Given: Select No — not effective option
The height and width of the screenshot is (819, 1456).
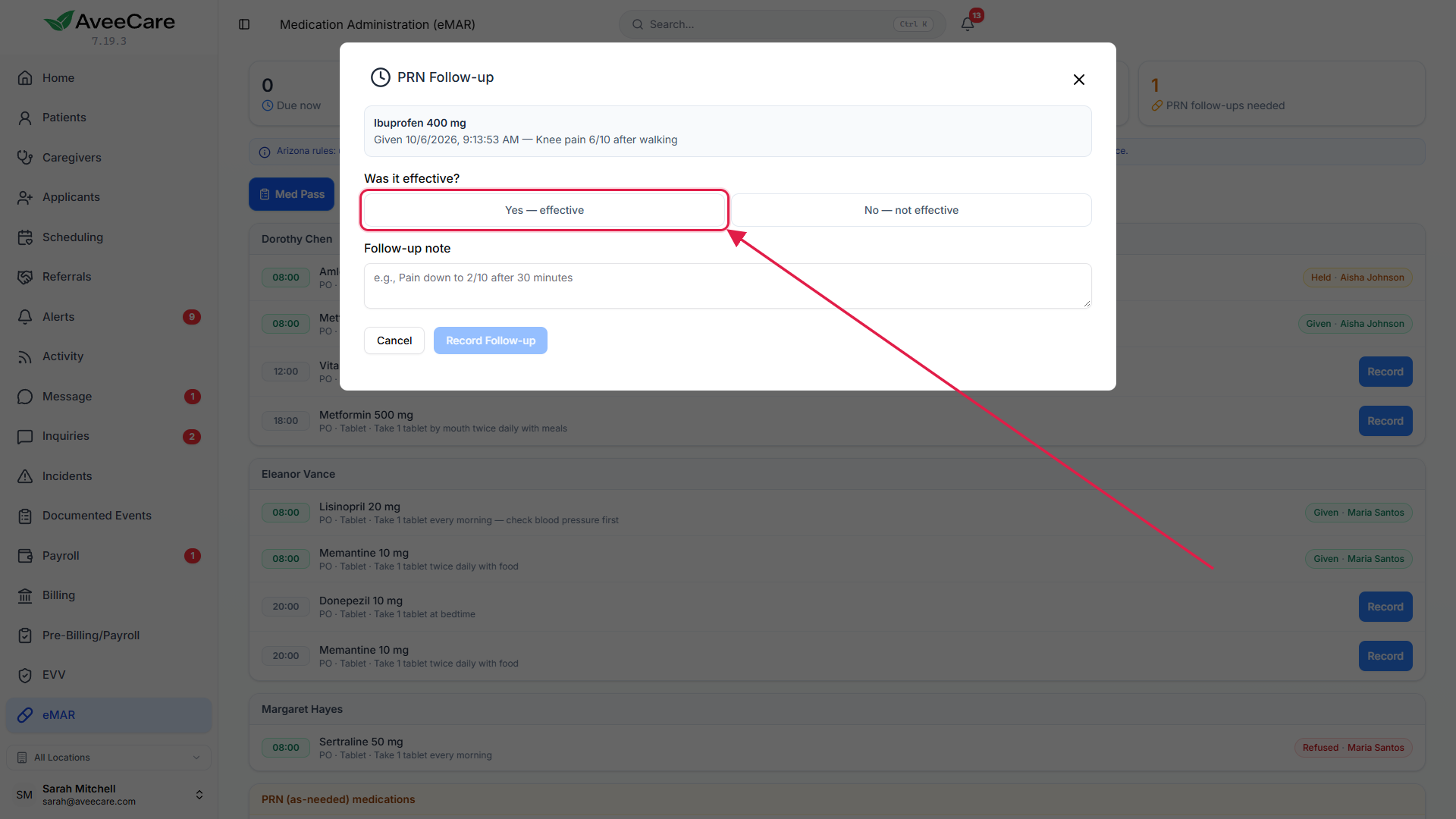Looking at the screenshot, I should pyautogui.click(x=912, y=210).
